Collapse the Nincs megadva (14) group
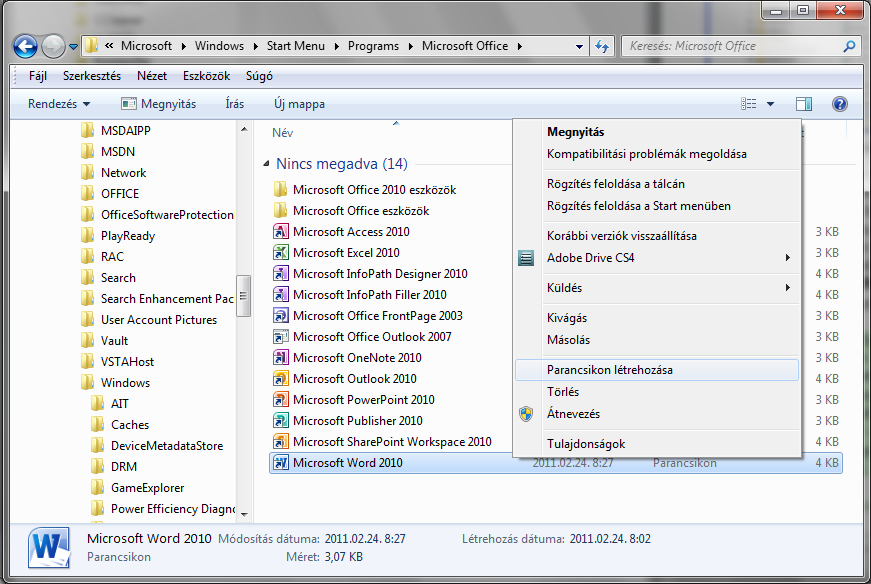 tap(267, 164)
